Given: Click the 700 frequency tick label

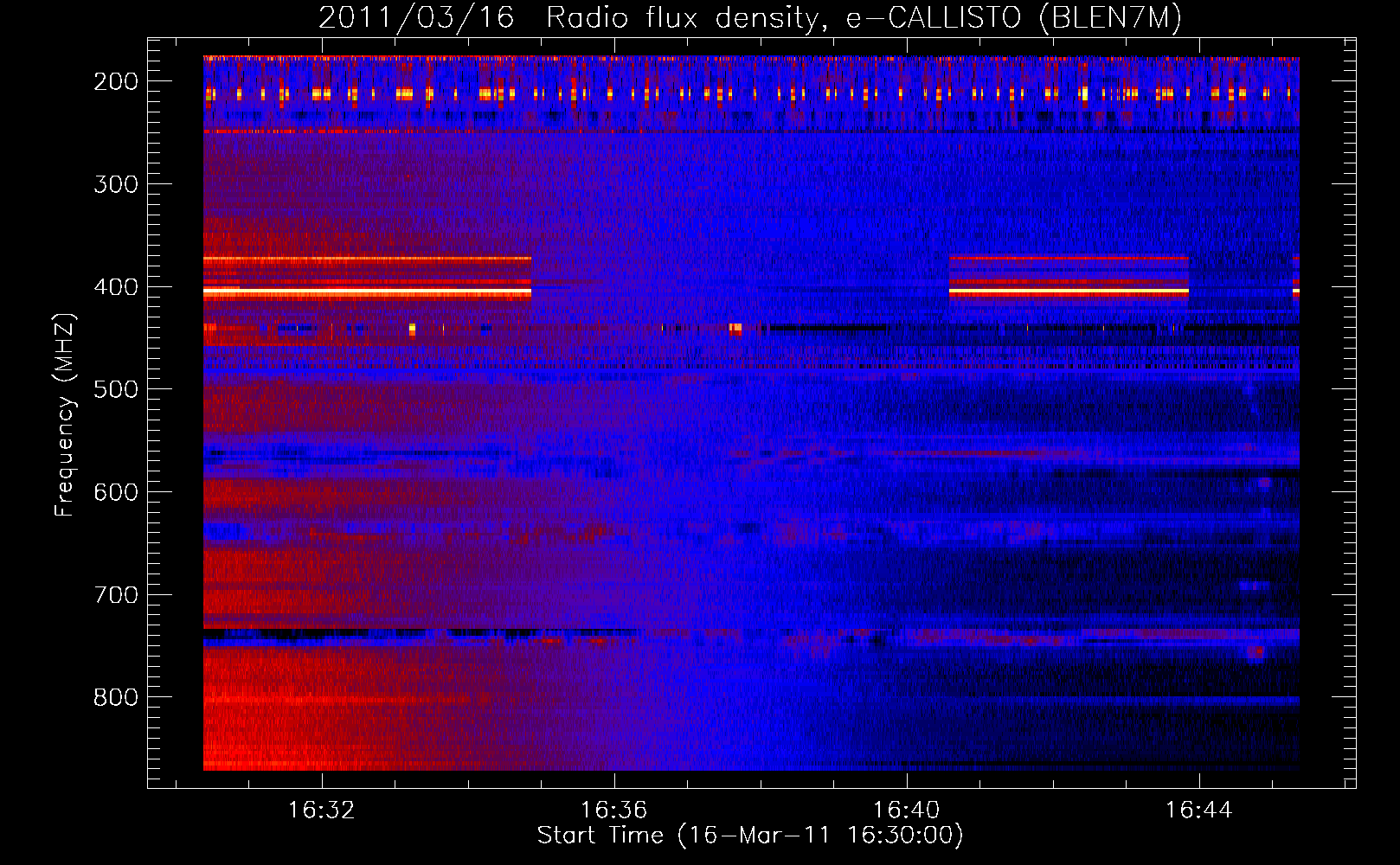Looking at the screenshot, I should [116, 595].
